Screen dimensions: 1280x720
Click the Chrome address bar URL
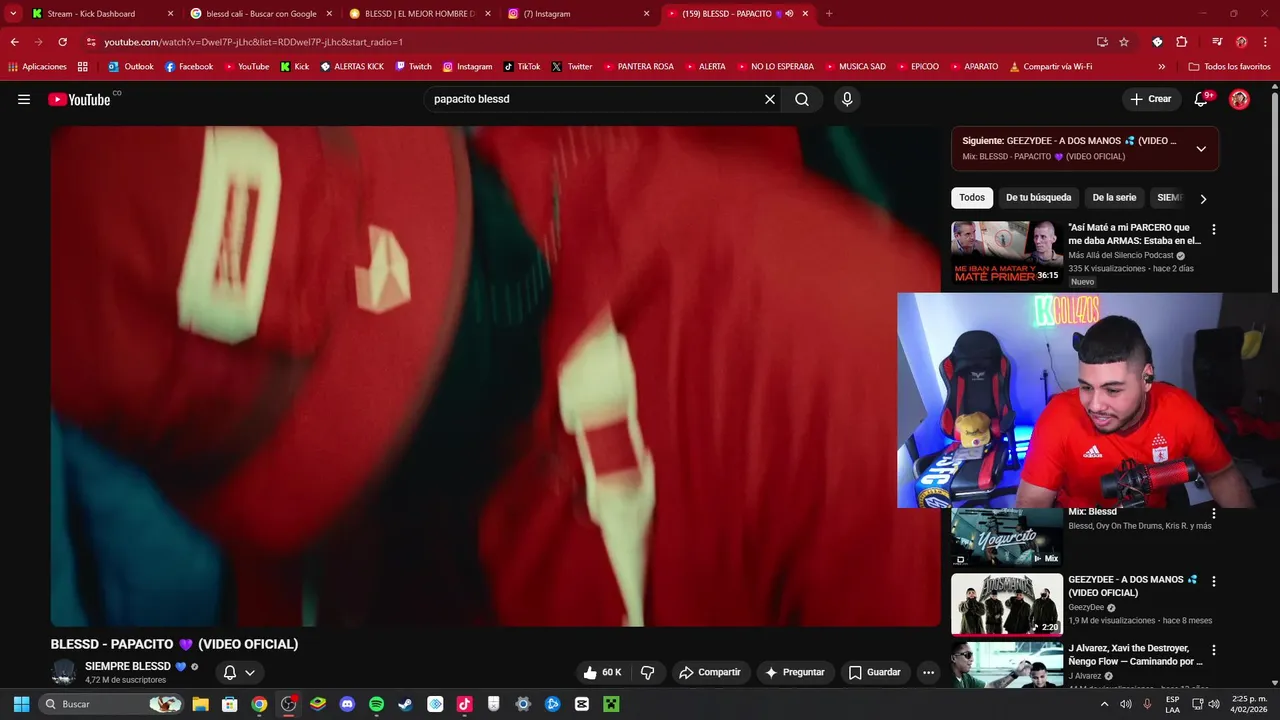point(254,42)
